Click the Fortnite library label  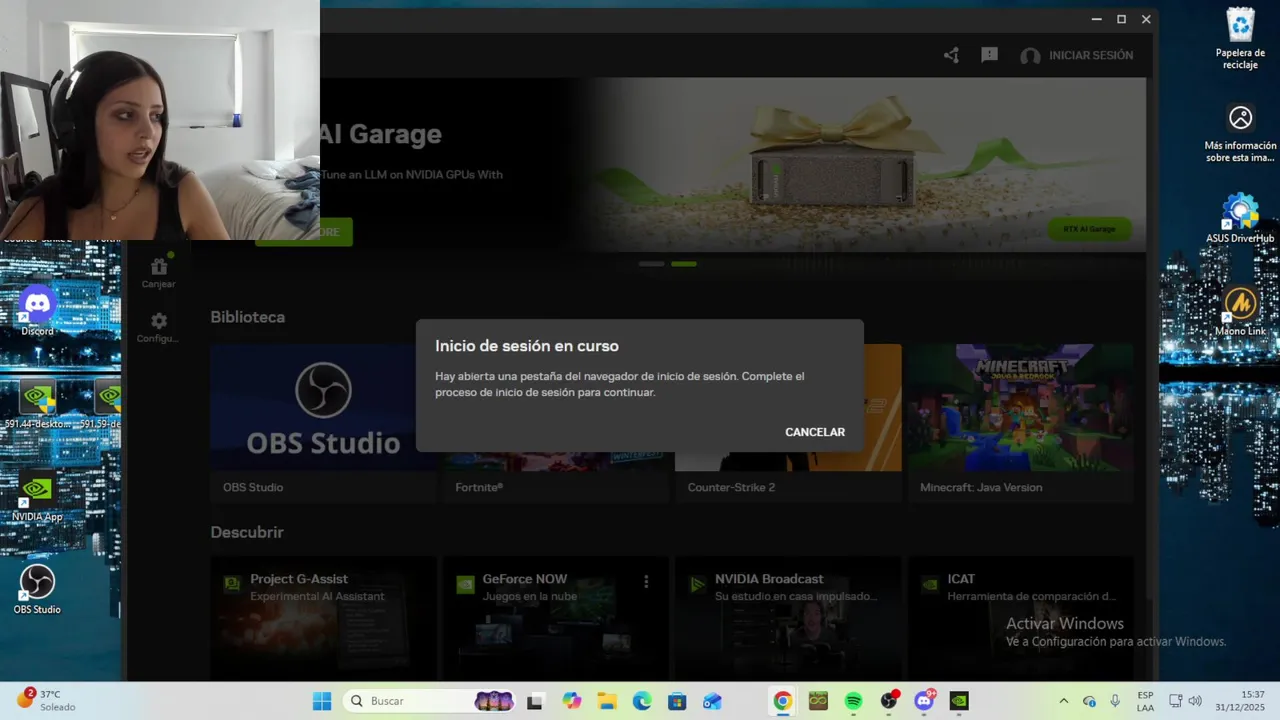pos(479,487)
